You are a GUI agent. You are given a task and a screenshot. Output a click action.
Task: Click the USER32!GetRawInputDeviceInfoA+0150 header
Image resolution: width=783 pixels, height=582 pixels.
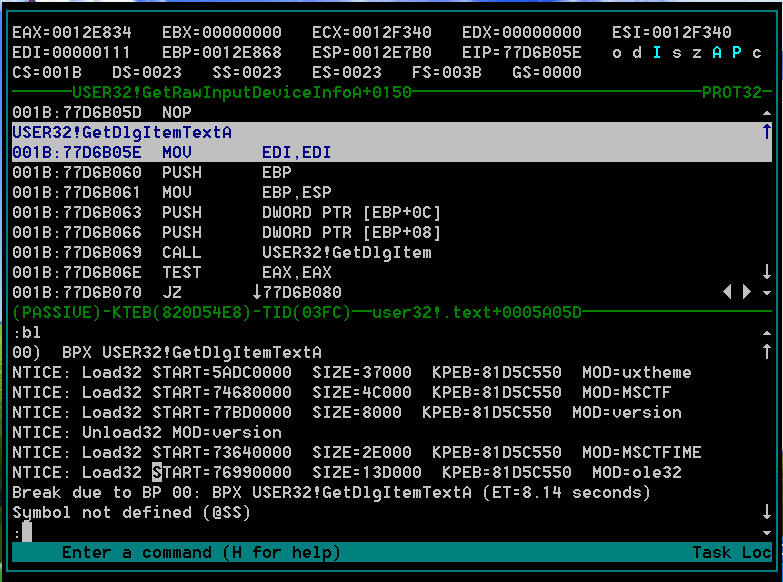(242, 92)
